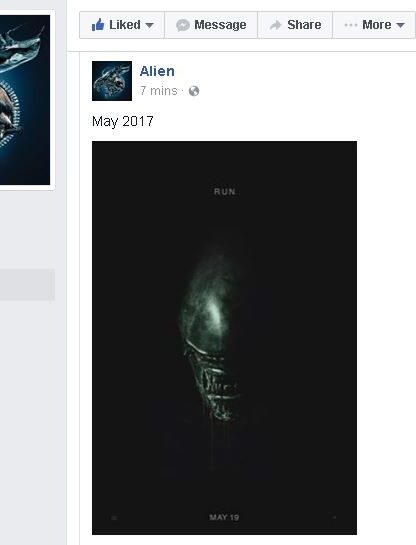This screenshot has height=545, width=416.
Task: Click the speech bubble icon beside Message
Action: point(183,25)
